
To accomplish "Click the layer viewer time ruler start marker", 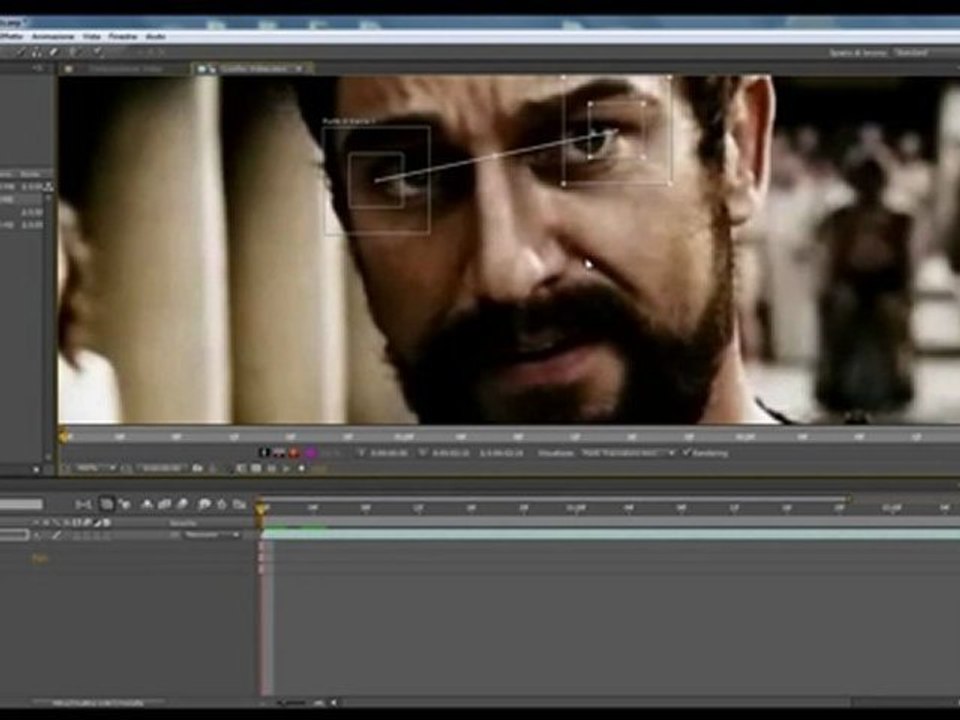I will [64, 436].
